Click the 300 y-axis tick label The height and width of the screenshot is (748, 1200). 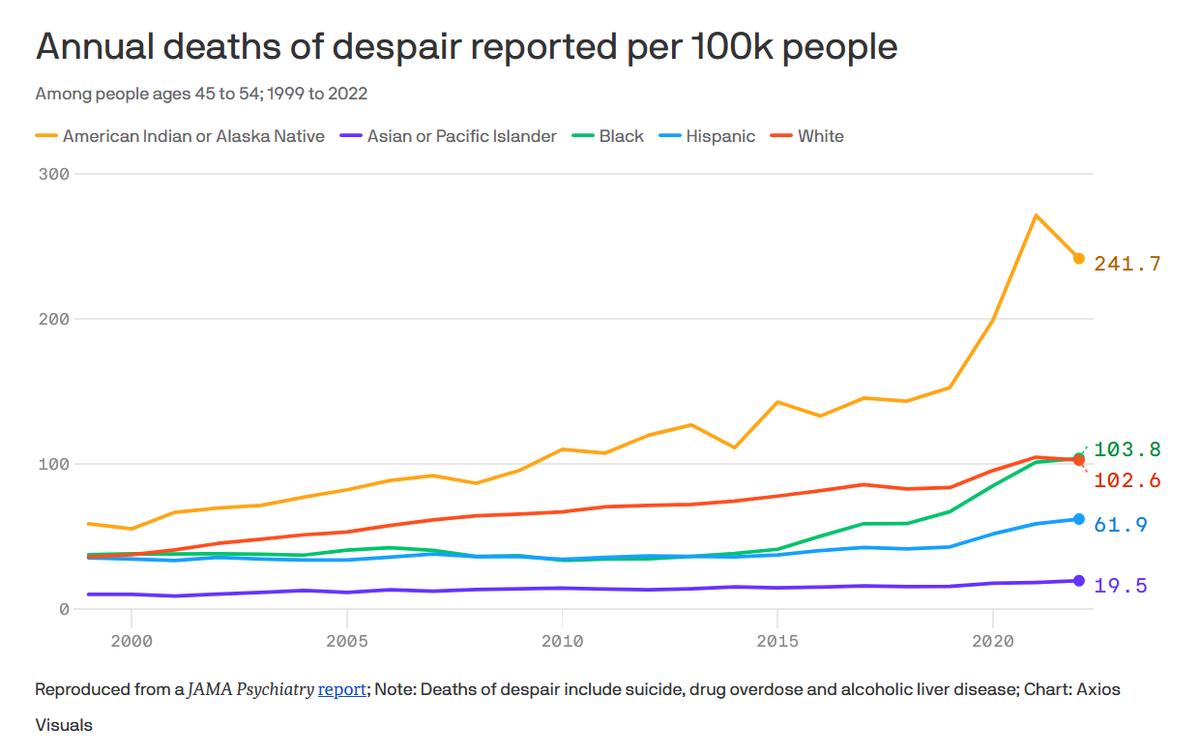[x=55, y=174]
